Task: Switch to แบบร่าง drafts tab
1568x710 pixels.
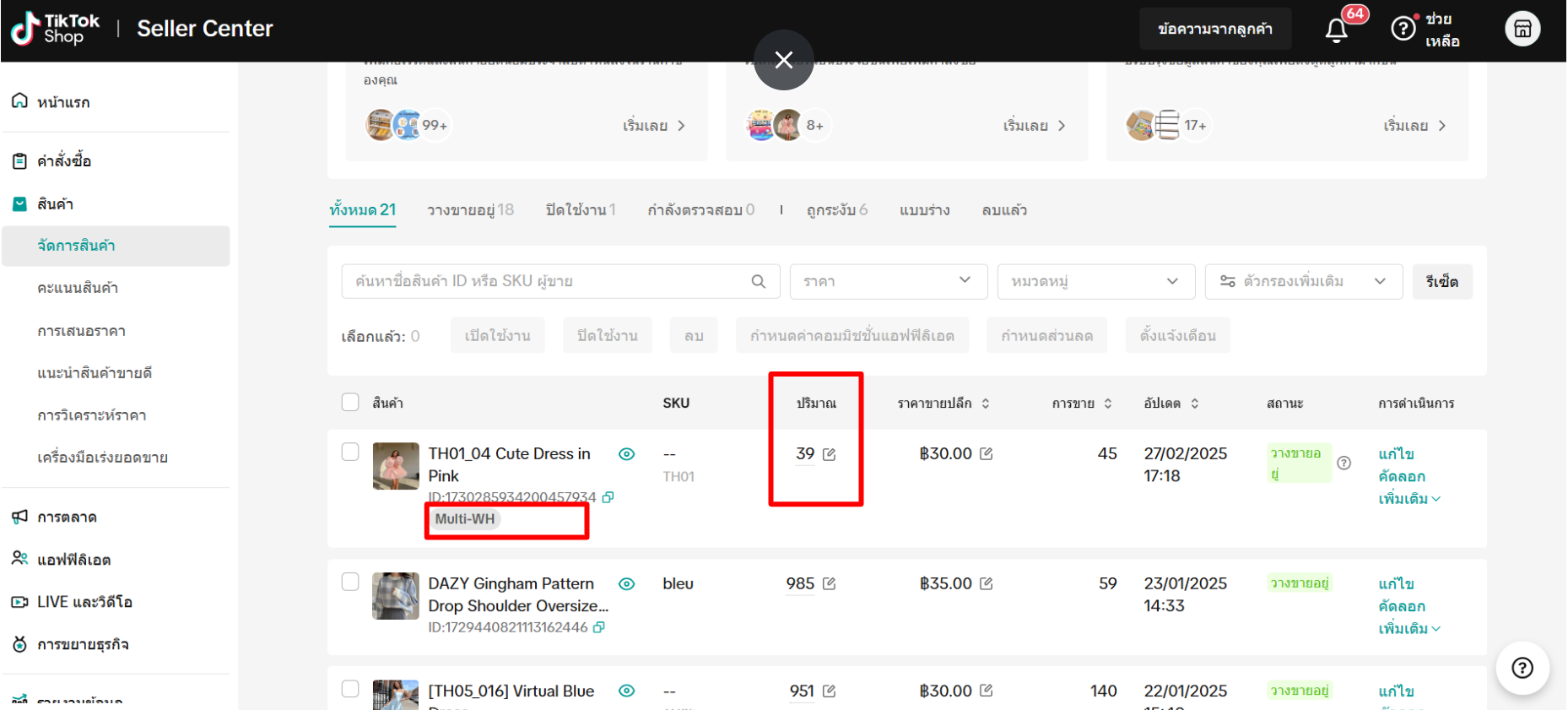Action: 925,210
